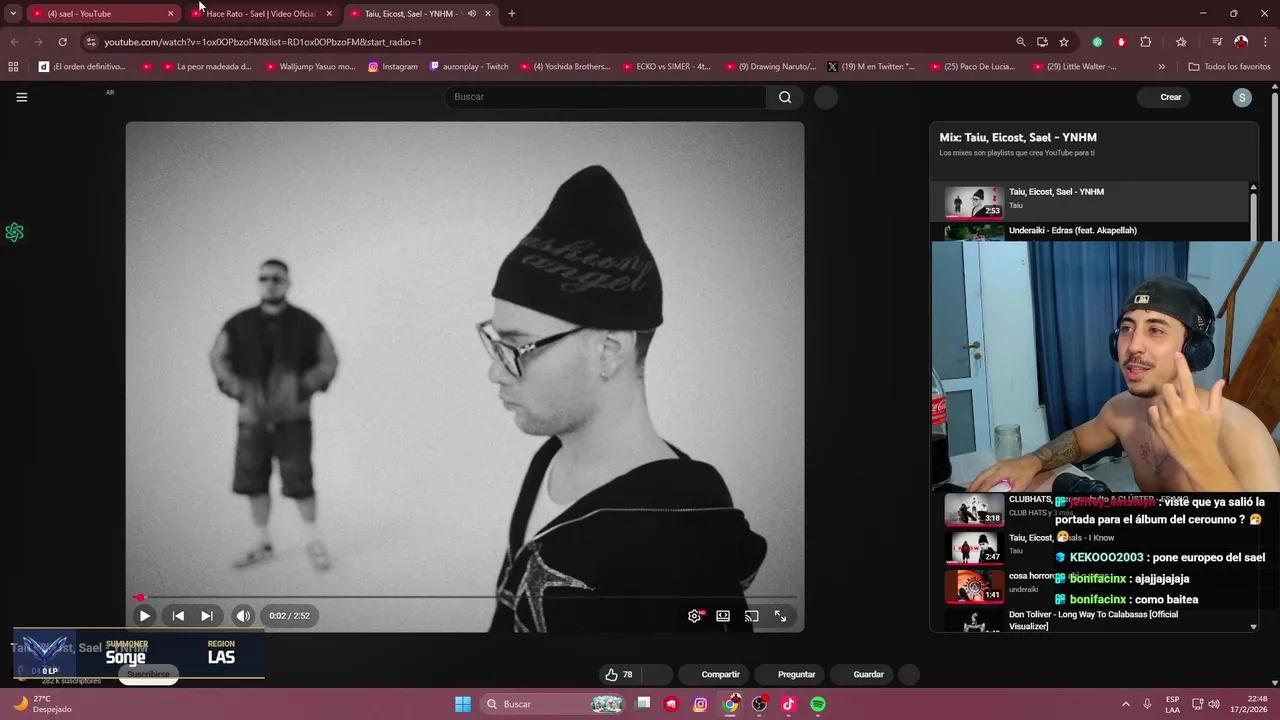Click the URL address bar

click(x=550, y=42)
